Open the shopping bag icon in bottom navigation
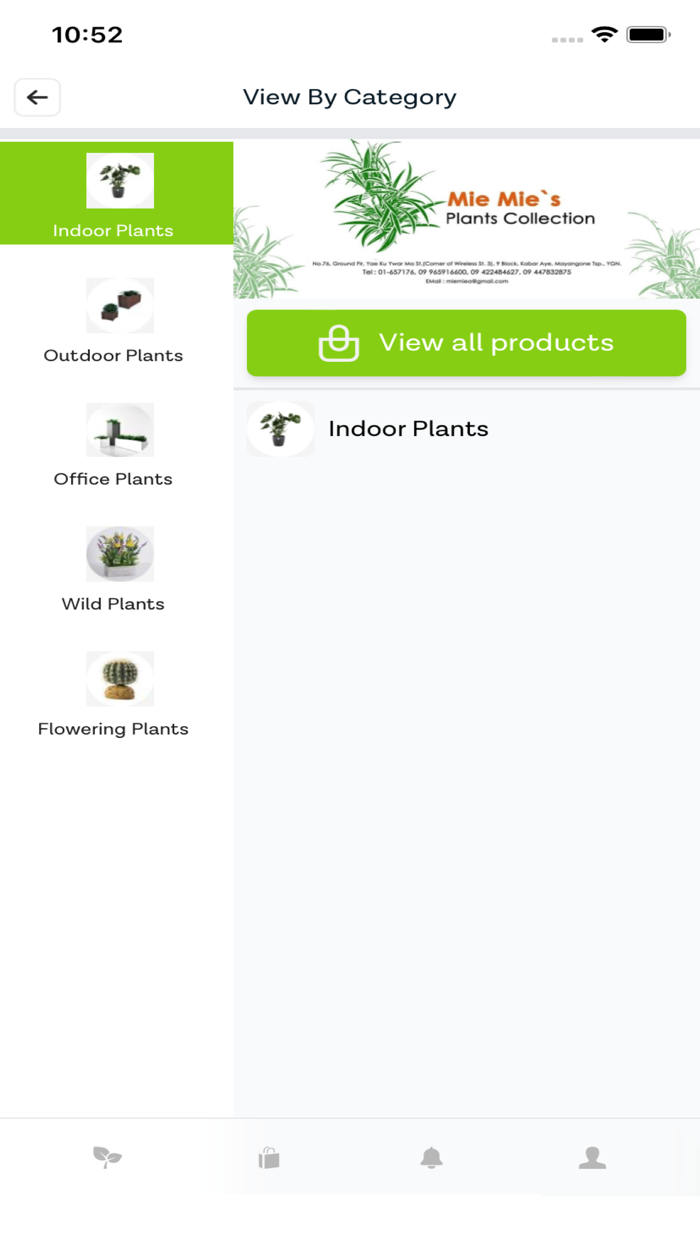The height and width of the screenshot is (1244, 700). (x=268, y=1157)
